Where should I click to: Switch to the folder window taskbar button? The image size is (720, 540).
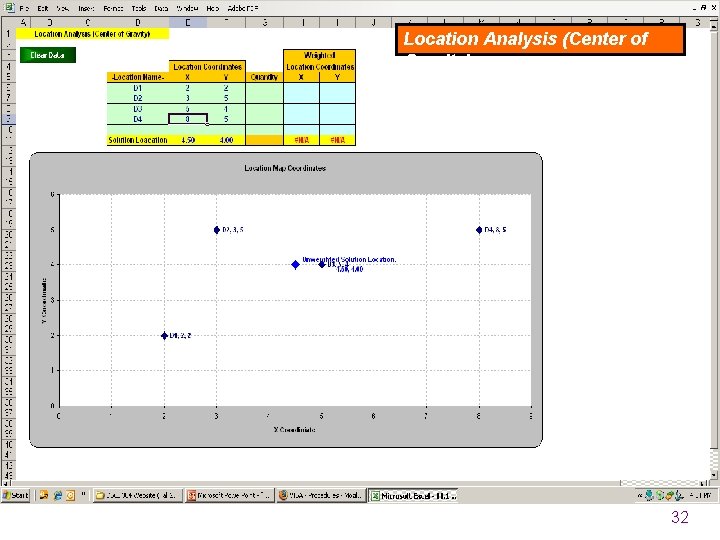click(138, 495)
